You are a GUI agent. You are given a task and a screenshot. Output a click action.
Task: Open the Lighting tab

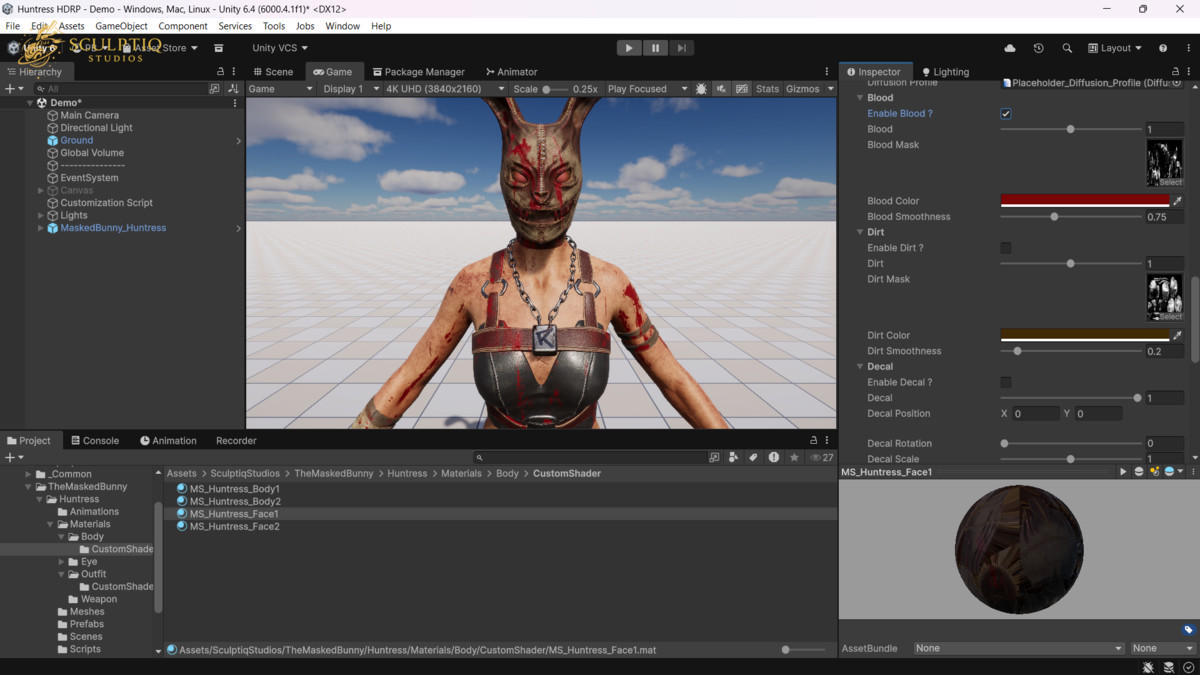(945, 72)
